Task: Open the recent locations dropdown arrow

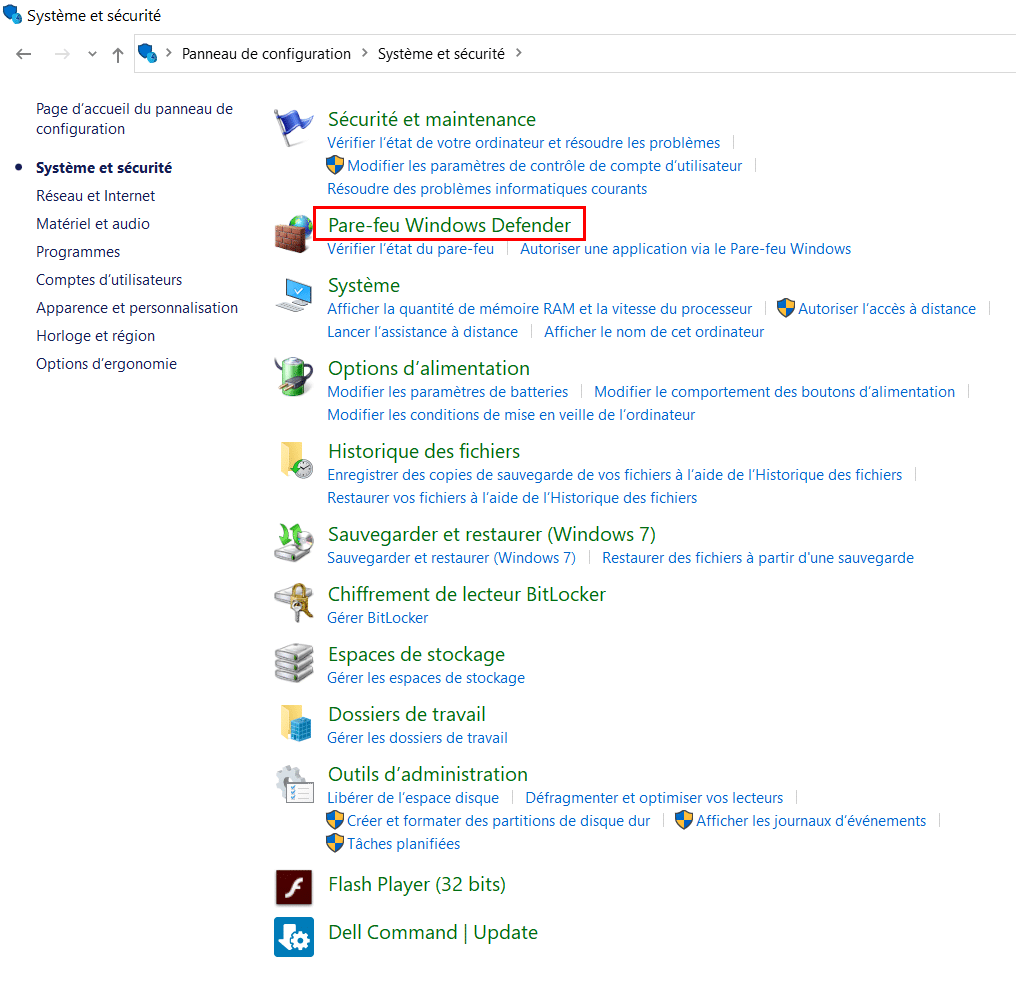Action: click(x=92, y=54)
